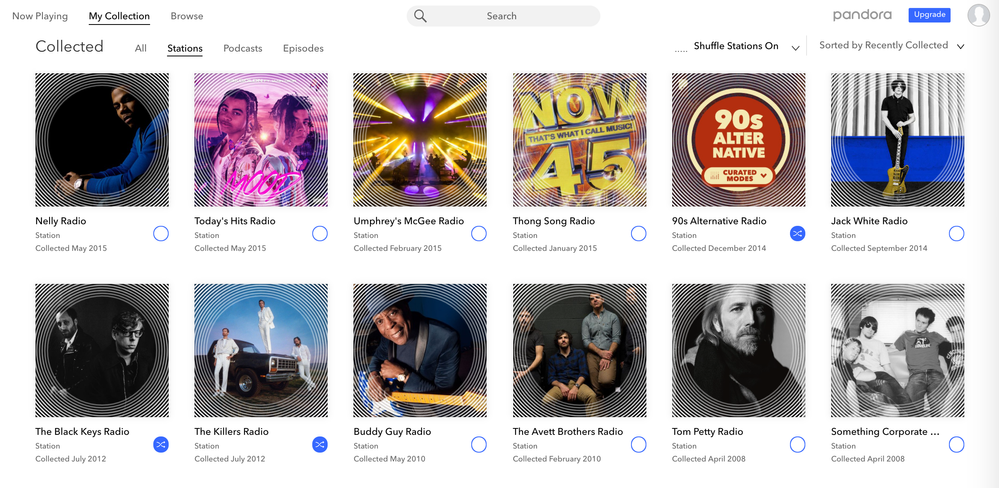Viewport: 999px width, 488px height.
Task: Click shuffle icon on The Black Keys Radio
Action: (x=161, y=444)
